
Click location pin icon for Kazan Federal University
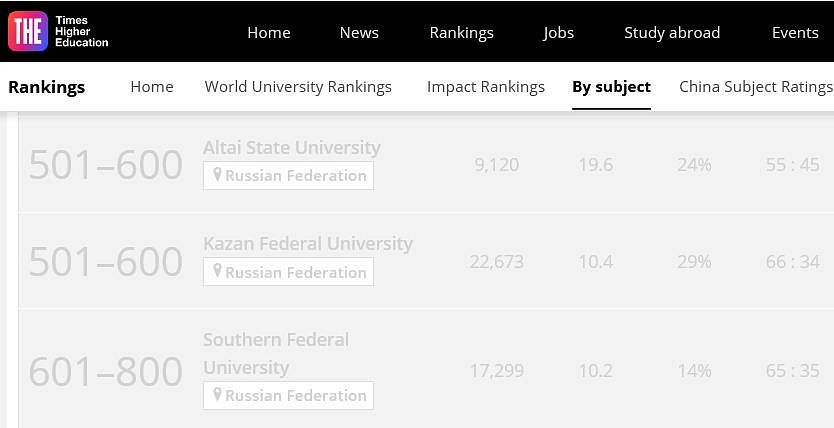[215, 272]
